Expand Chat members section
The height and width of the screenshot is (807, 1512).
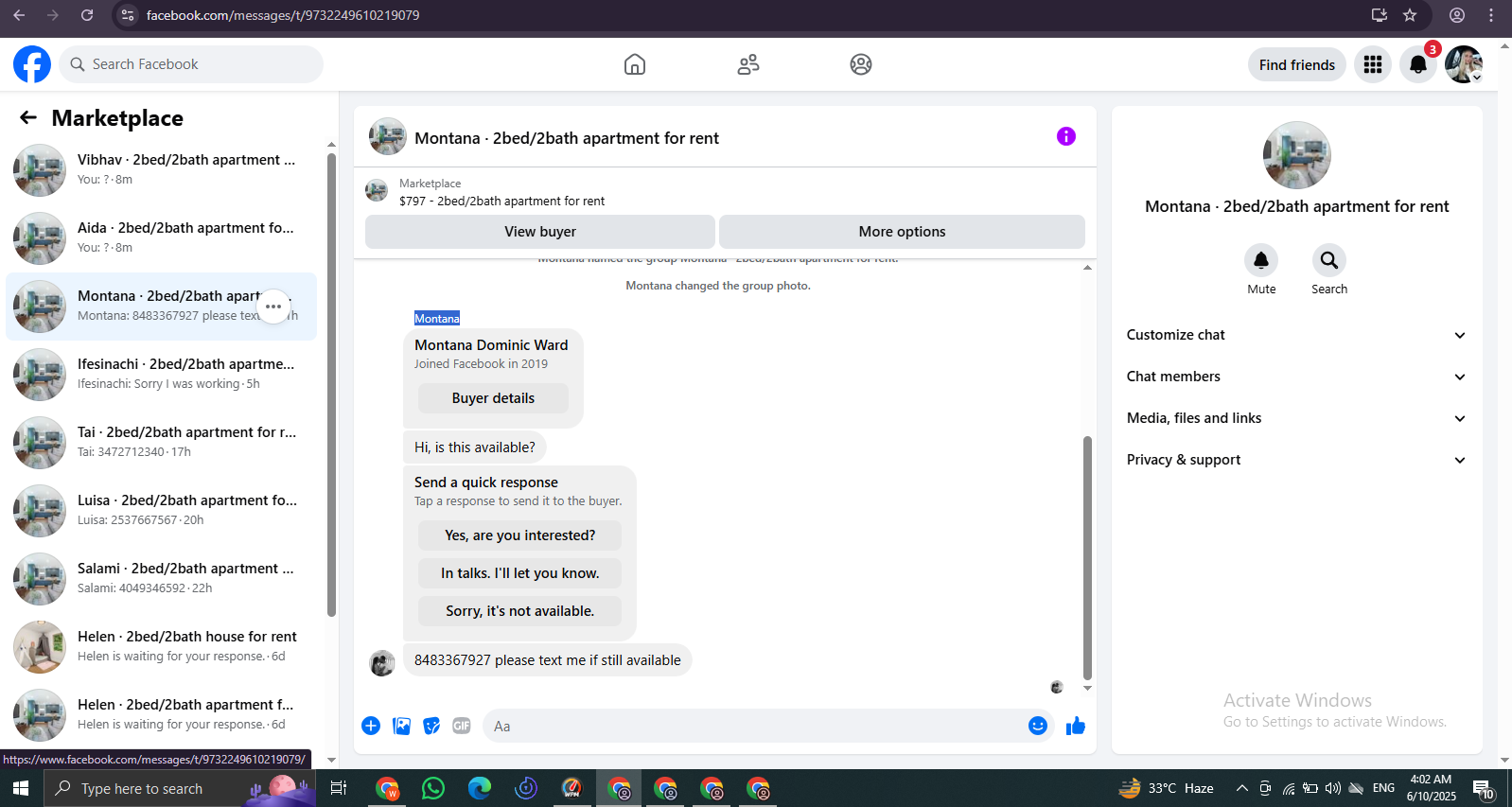click(x=1296, y=377)
